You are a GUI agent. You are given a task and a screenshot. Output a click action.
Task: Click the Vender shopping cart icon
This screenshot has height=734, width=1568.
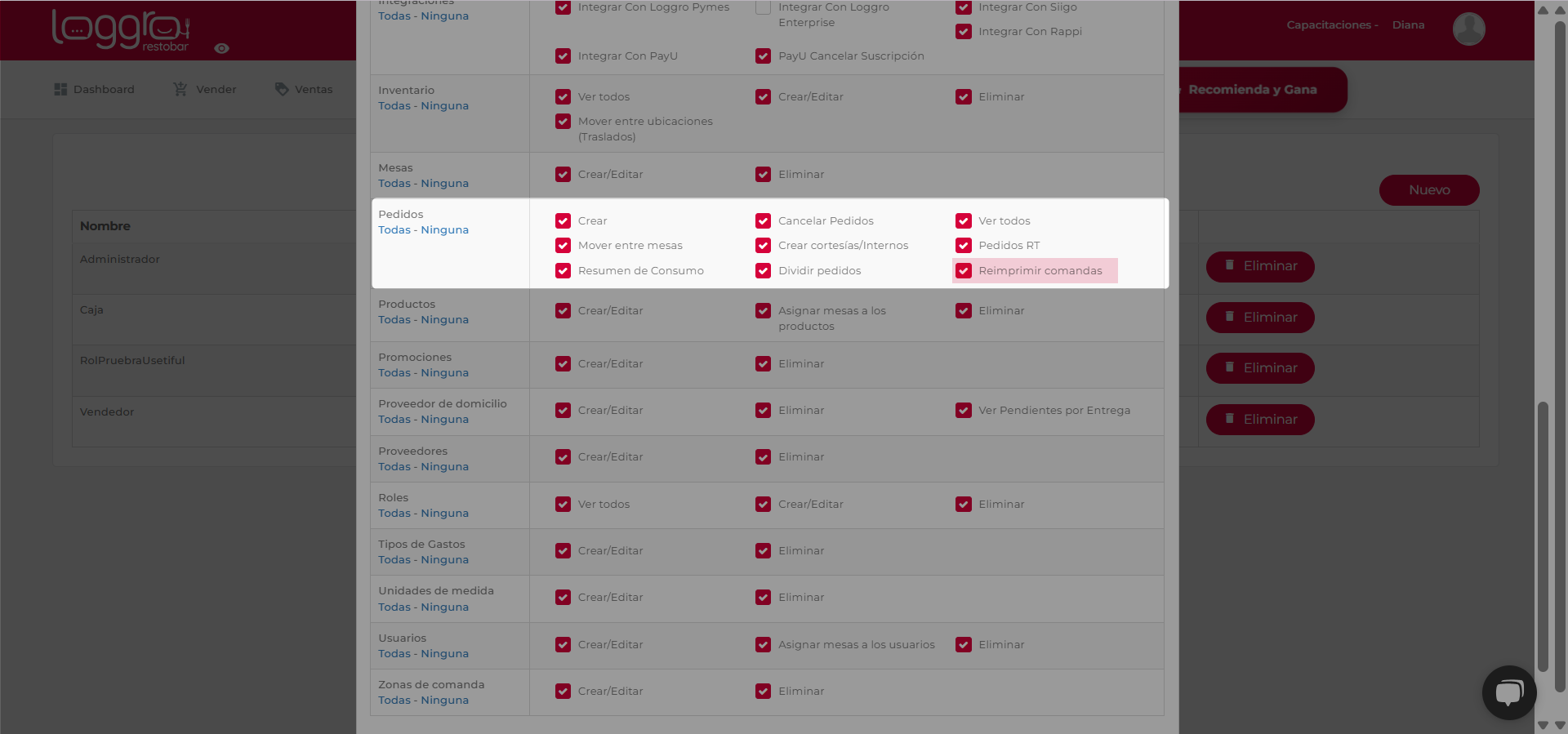click(x=180, y=89)
